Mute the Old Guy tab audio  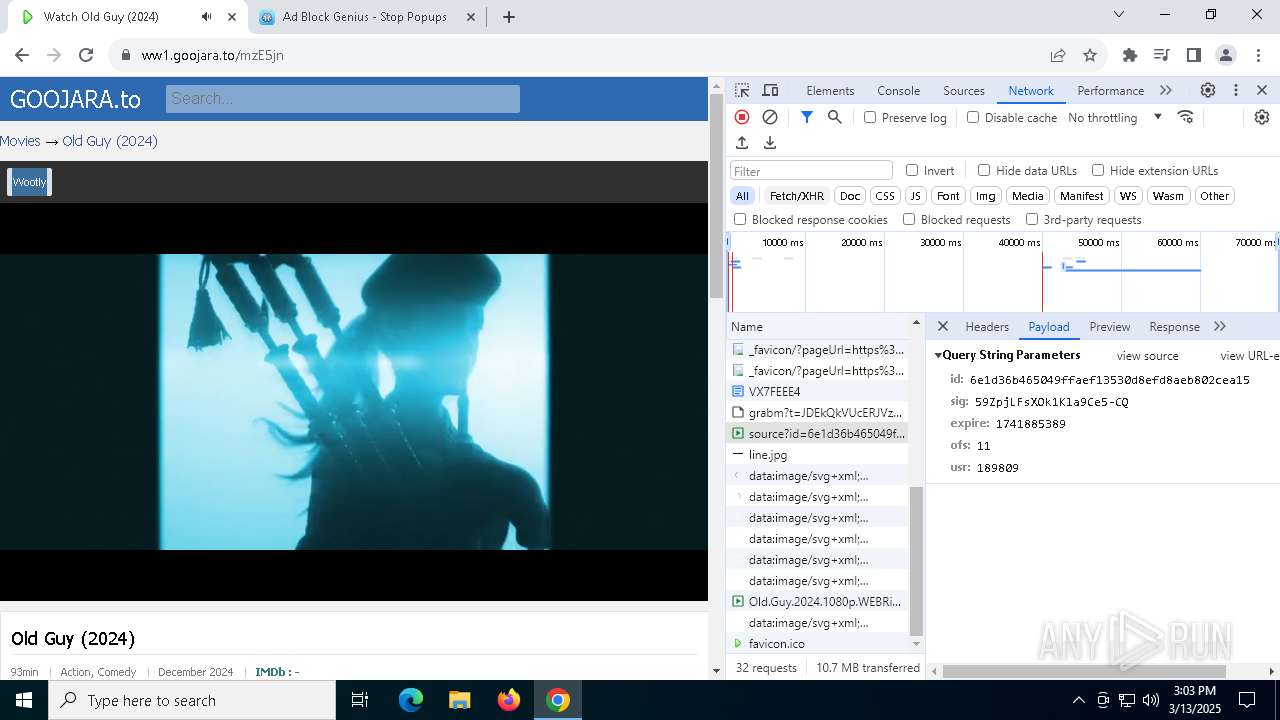click(206, 16)
